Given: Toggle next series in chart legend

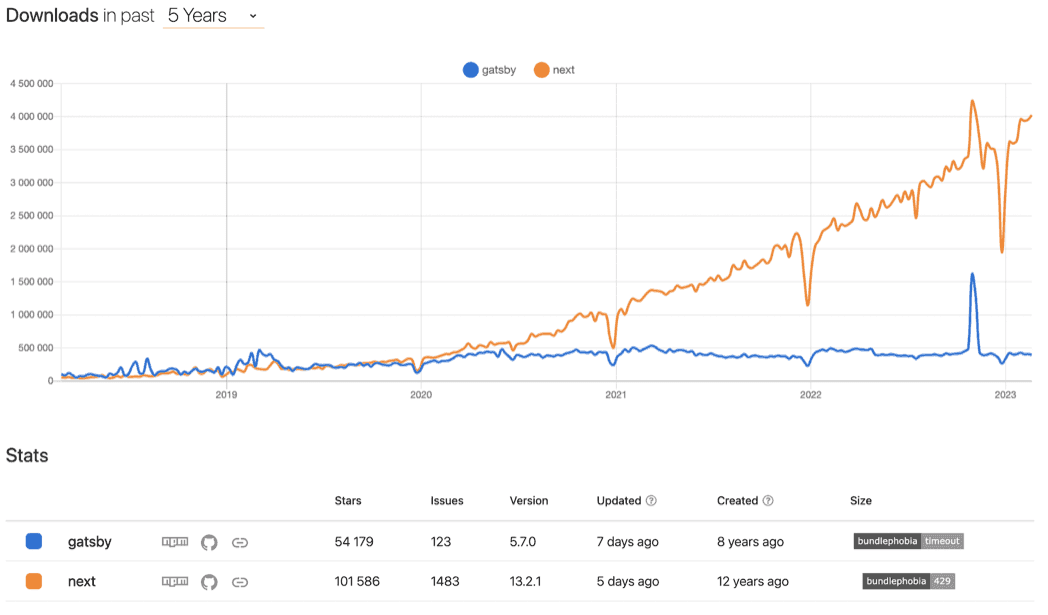Looking at the screenshot, I should click(x=554, y=70).
